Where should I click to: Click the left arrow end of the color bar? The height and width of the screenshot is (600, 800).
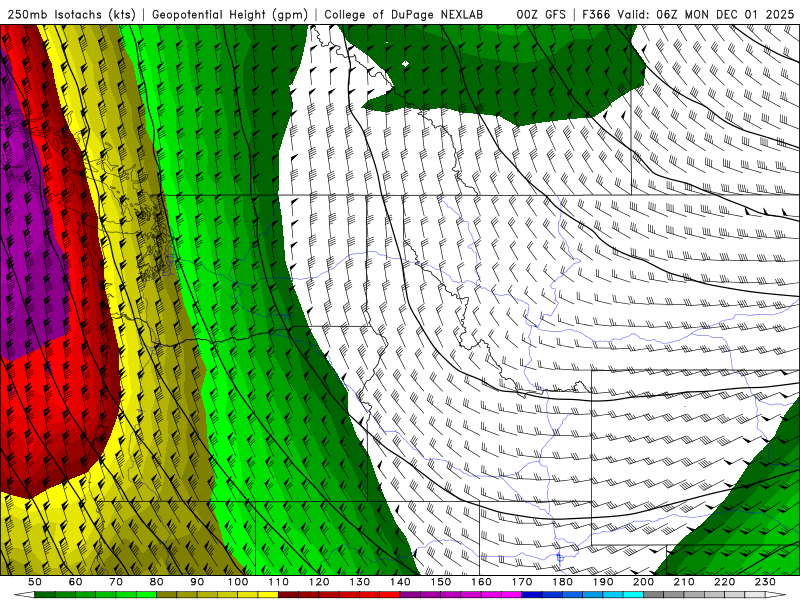tap(24, 595)
